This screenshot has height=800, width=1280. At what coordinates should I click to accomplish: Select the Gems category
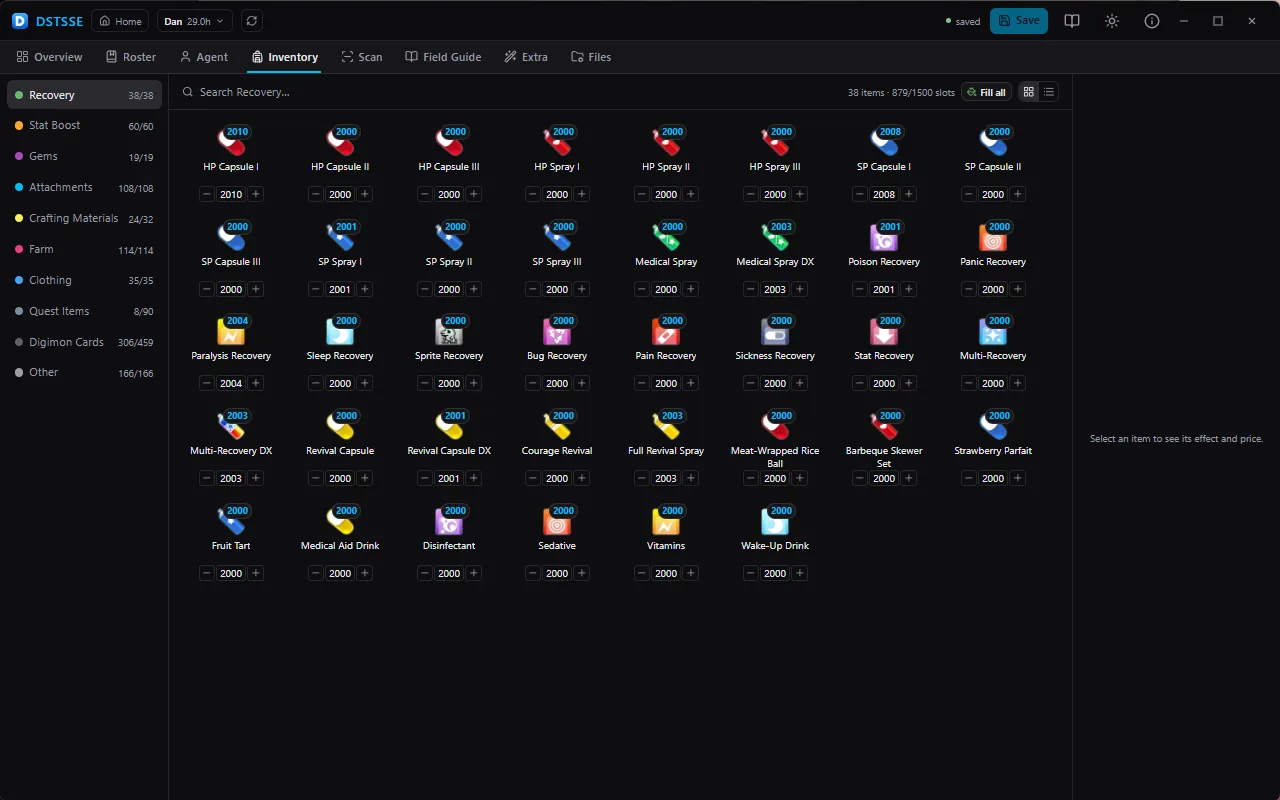click(84, 156)
